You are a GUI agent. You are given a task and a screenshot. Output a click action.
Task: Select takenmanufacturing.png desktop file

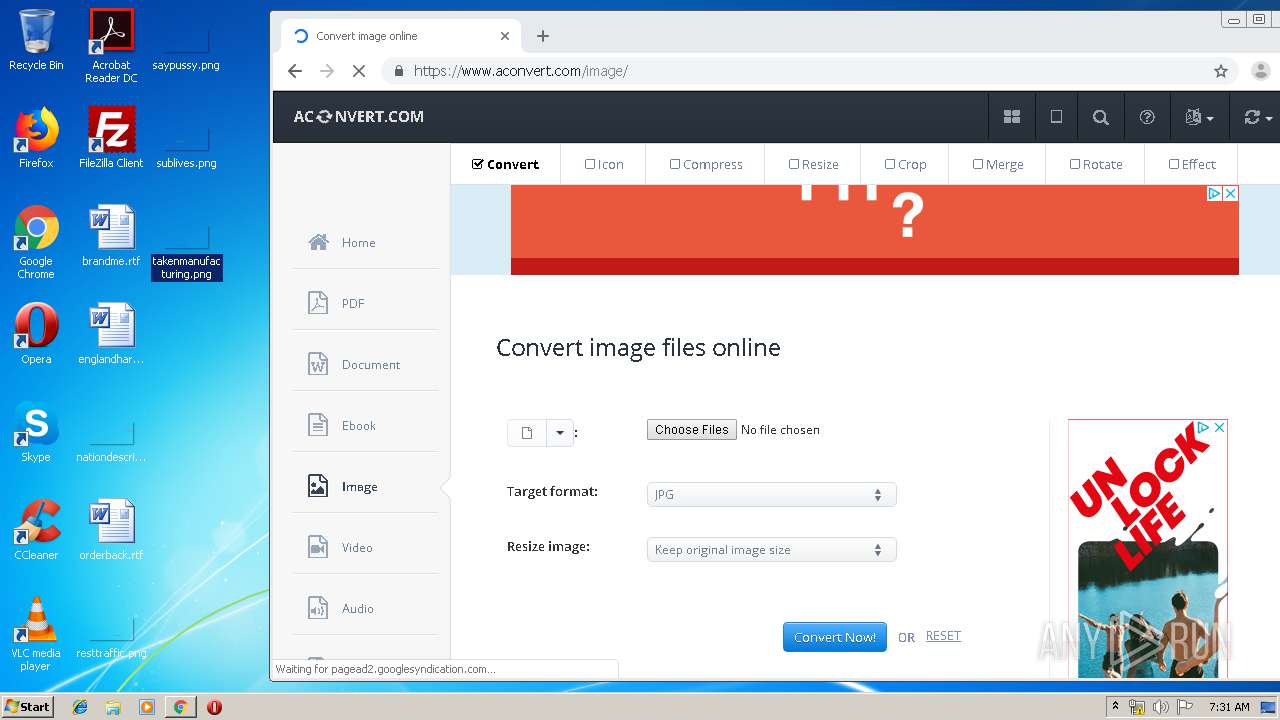click(x=187, y=253)
